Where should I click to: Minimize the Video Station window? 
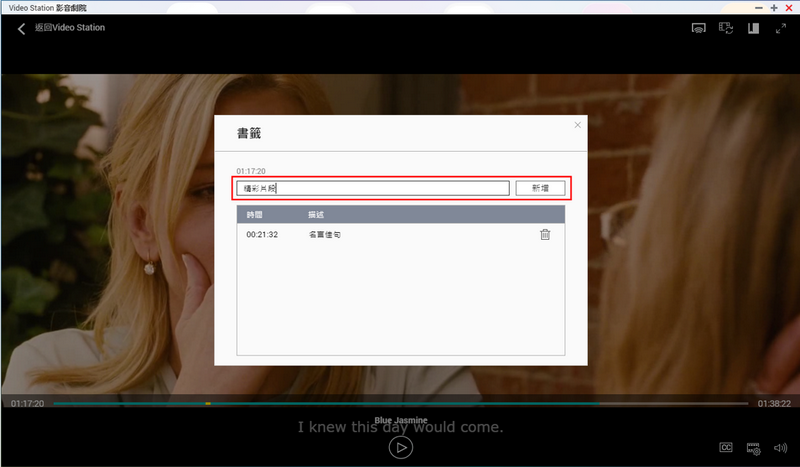pos(759,8)
